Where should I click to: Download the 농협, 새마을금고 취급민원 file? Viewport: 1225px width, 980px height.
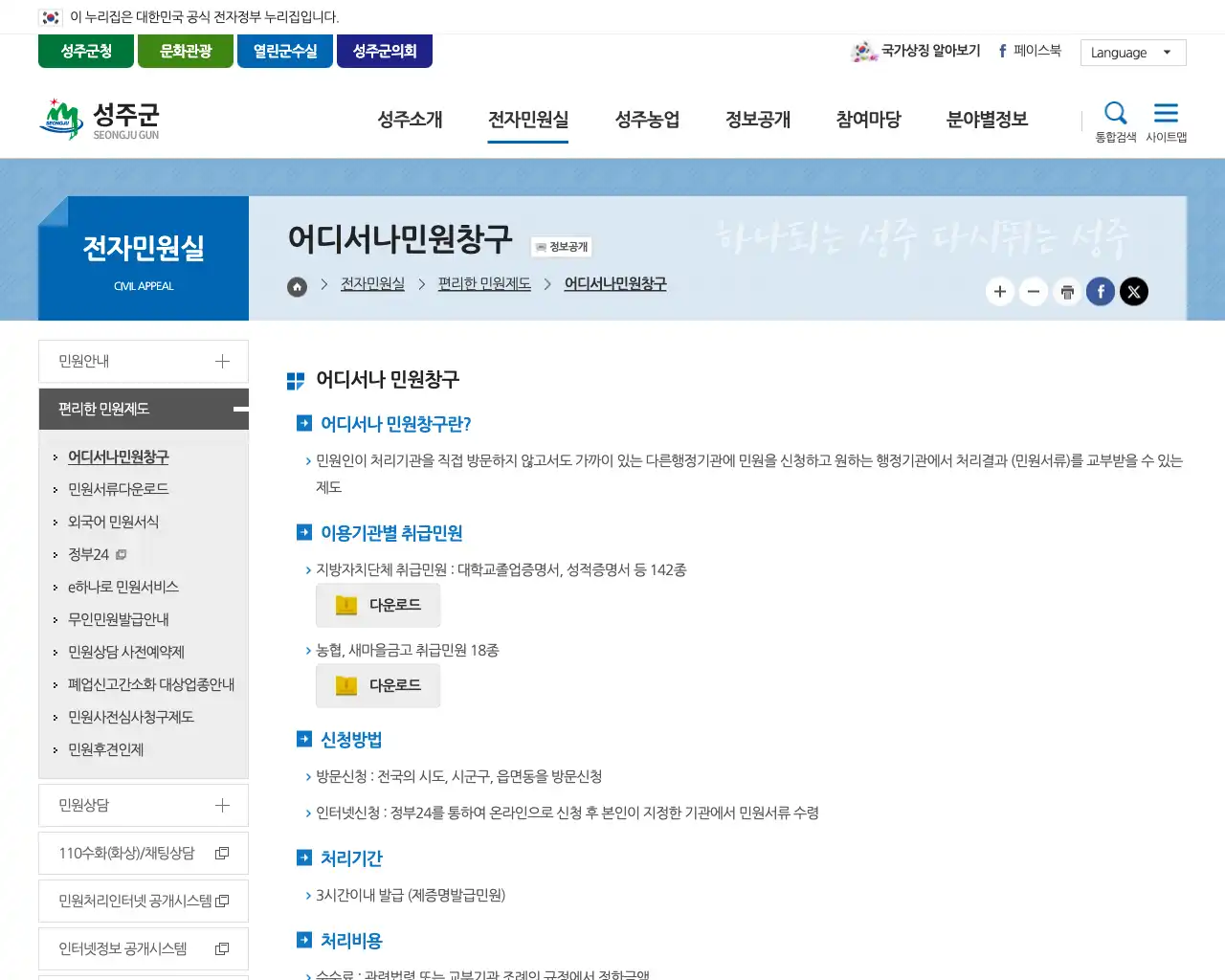[378, 686]
